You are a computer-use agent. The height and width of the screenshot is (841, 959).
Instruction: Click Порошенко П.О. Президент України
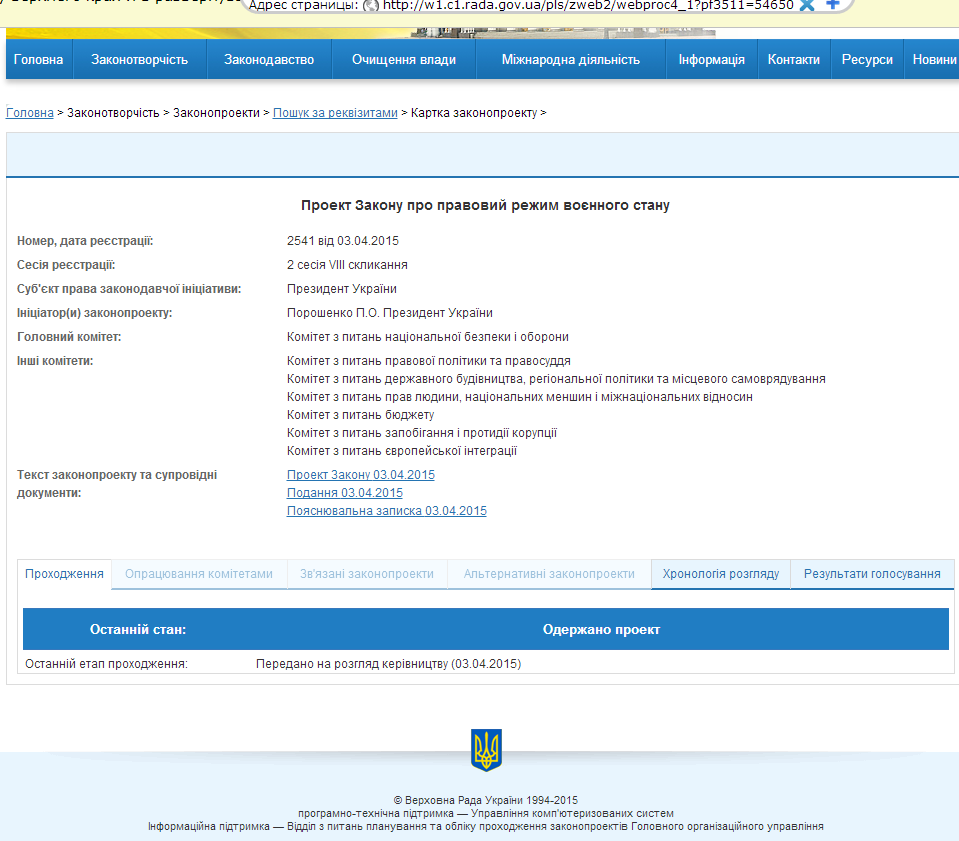tap(390, 313)
